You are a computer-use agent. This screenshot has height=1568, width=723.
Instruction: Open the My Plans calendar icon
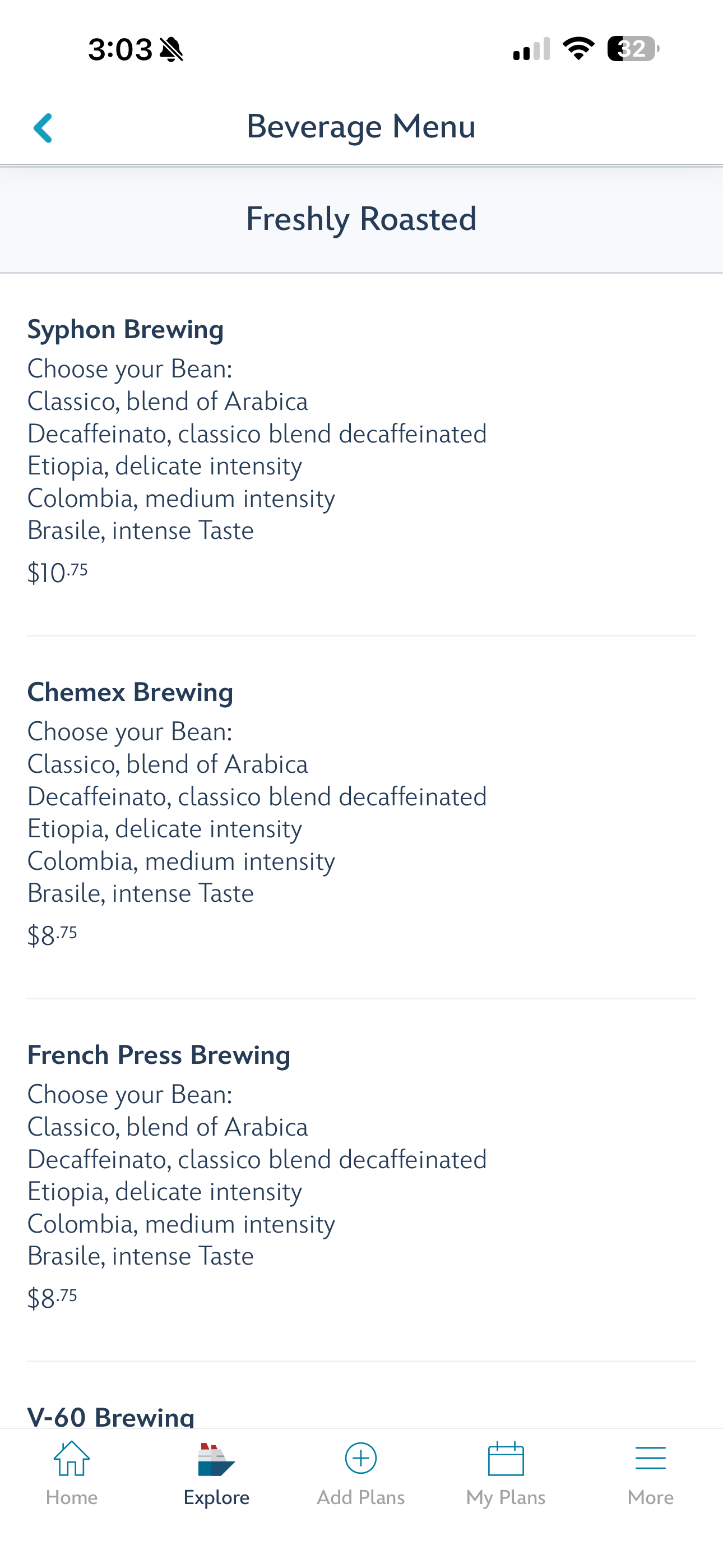506,1459
